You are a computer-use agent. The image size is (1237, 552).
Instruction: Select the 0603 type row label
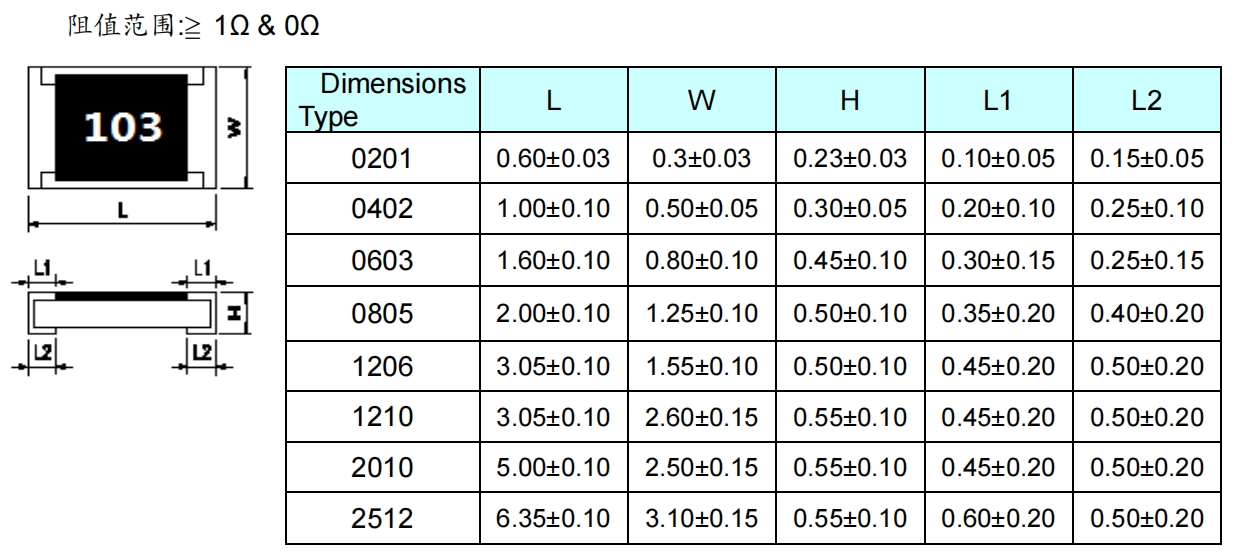point(383,261)
